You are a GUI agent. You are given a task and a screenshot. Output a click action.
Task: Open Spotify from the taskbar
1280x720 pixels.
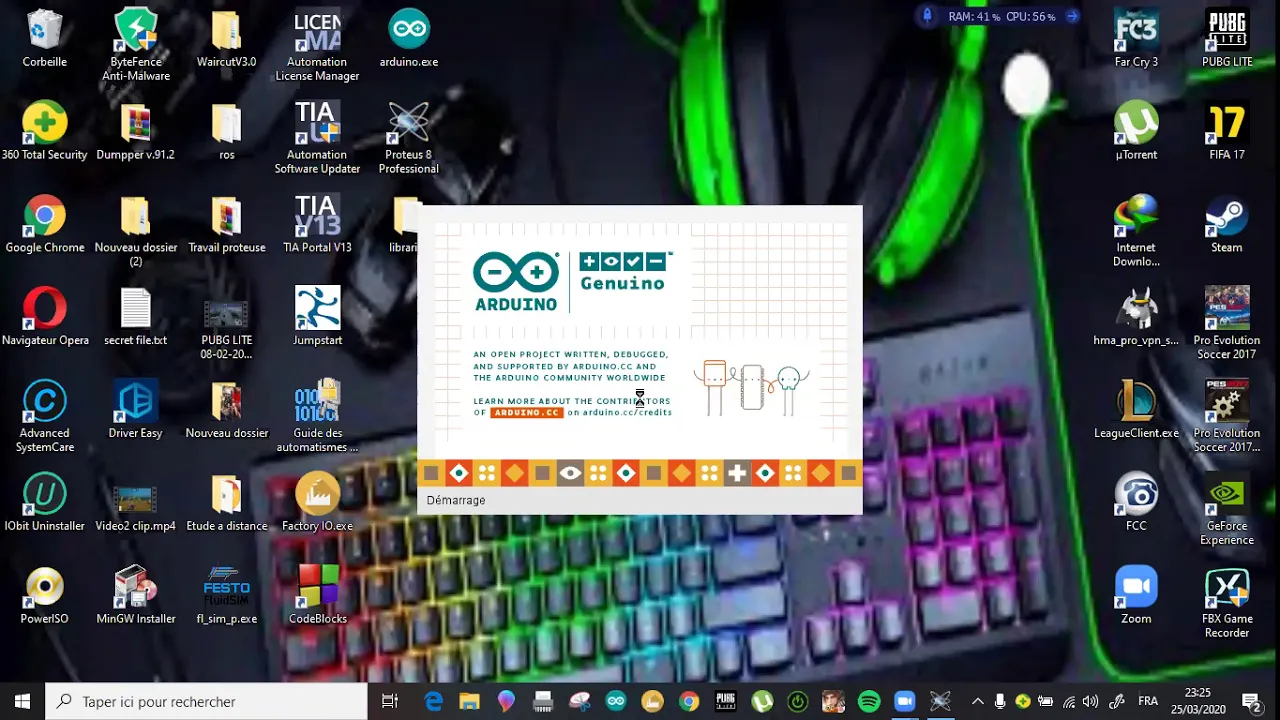(x=869, y=702)
